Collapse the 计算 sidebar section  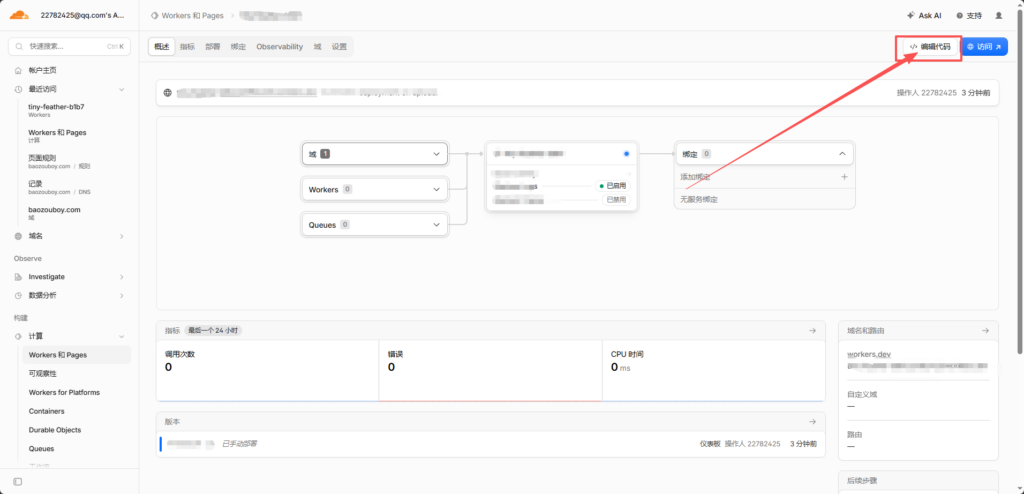121,337
